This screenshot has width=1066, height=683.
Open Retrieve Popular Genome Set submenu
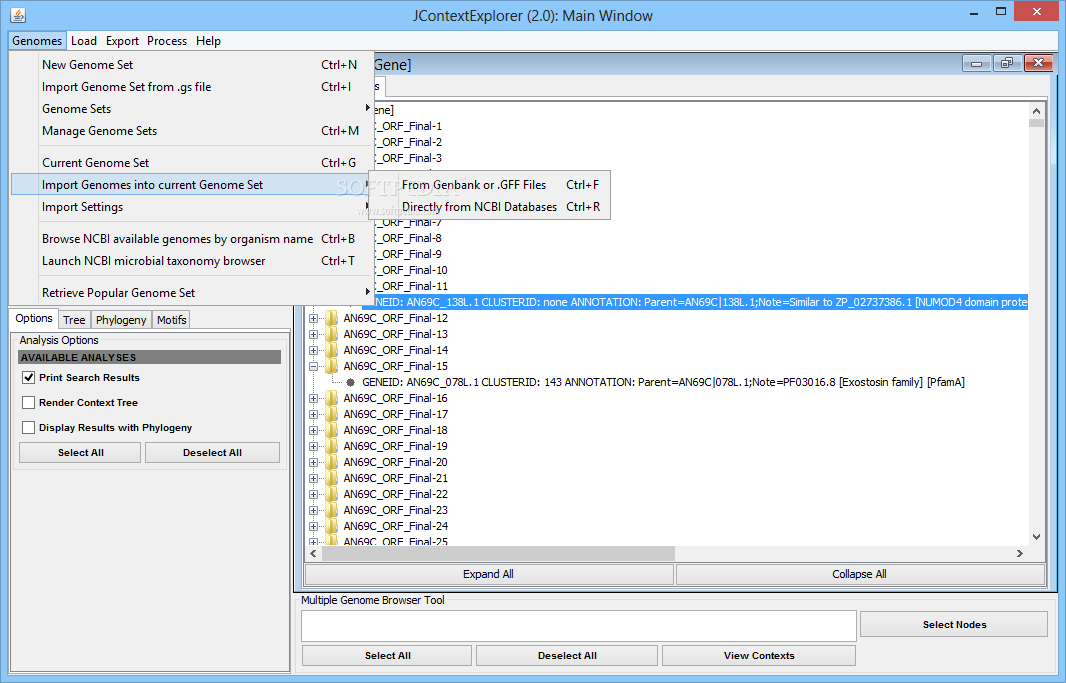coord(192,293)
